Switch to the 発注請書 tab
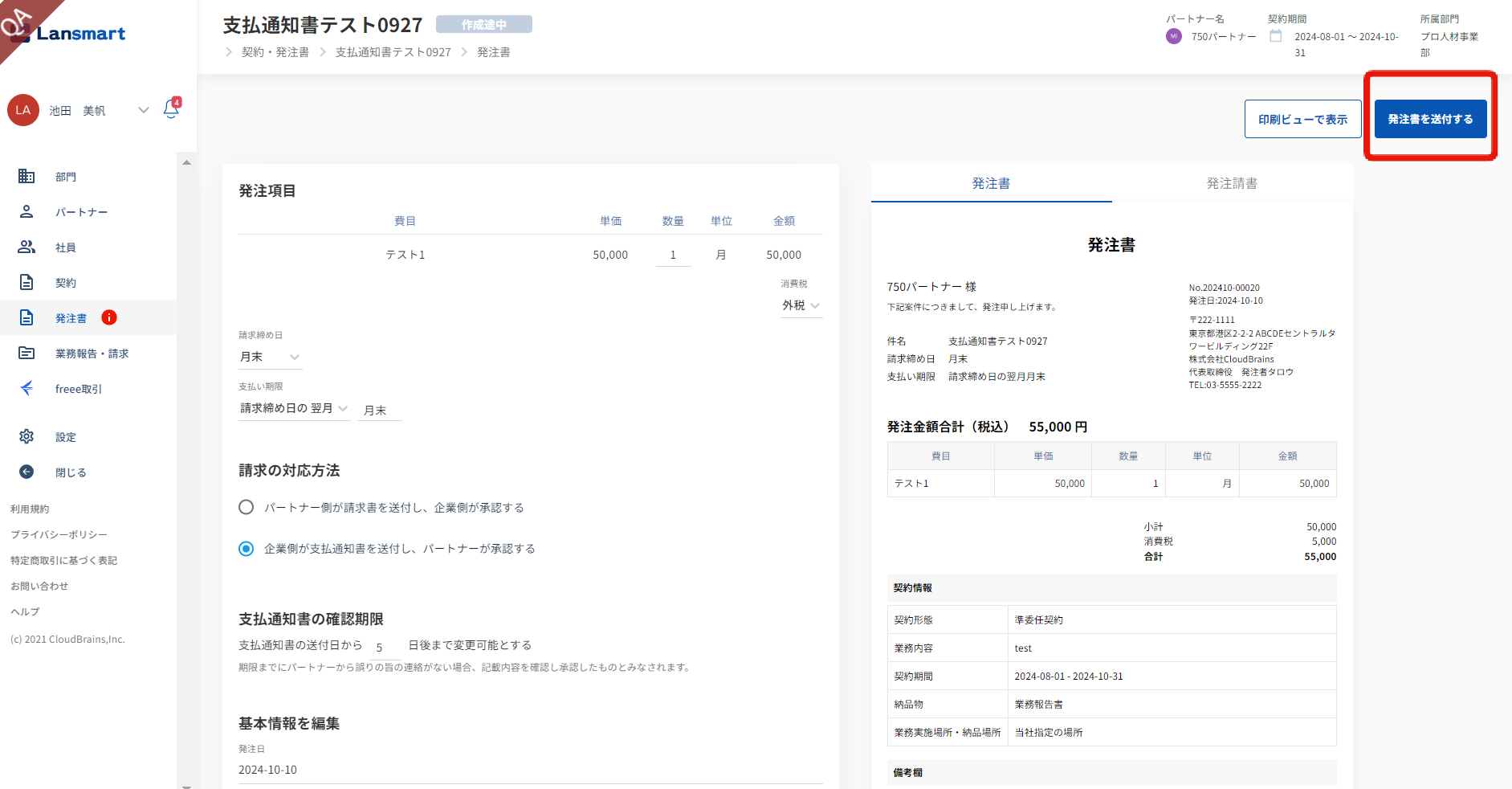 click(x=1232, y=183)
